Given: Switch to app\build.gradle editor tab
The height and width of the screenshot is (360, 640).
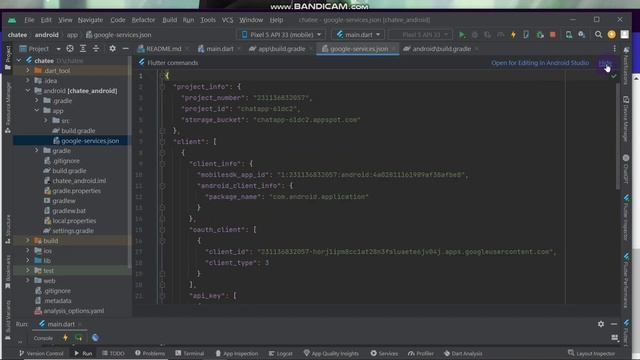Looking at the screenshot, I should click(x=281, y=49).
